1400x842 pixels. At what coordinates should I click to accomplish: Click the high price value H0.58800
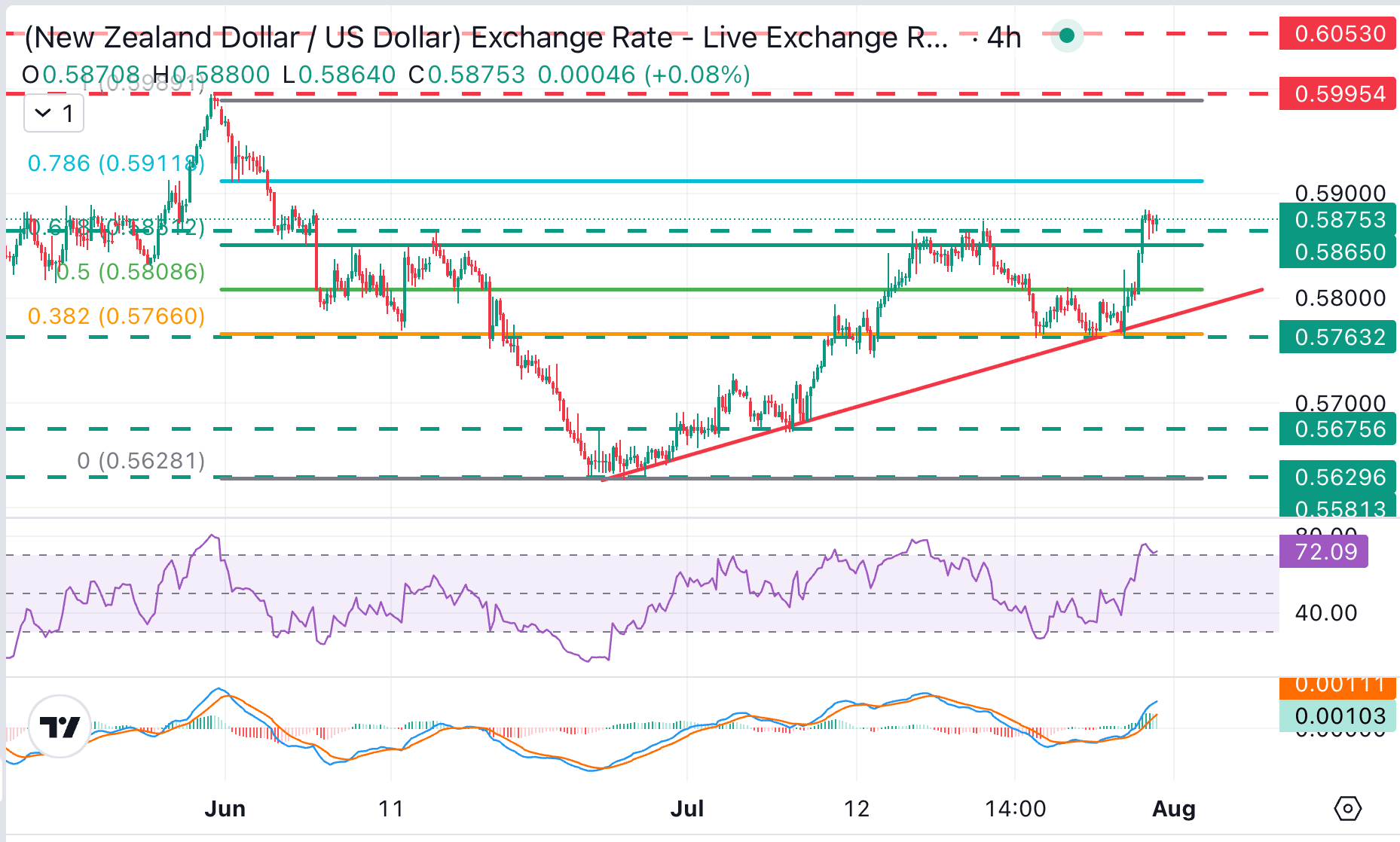pos(211,75)
